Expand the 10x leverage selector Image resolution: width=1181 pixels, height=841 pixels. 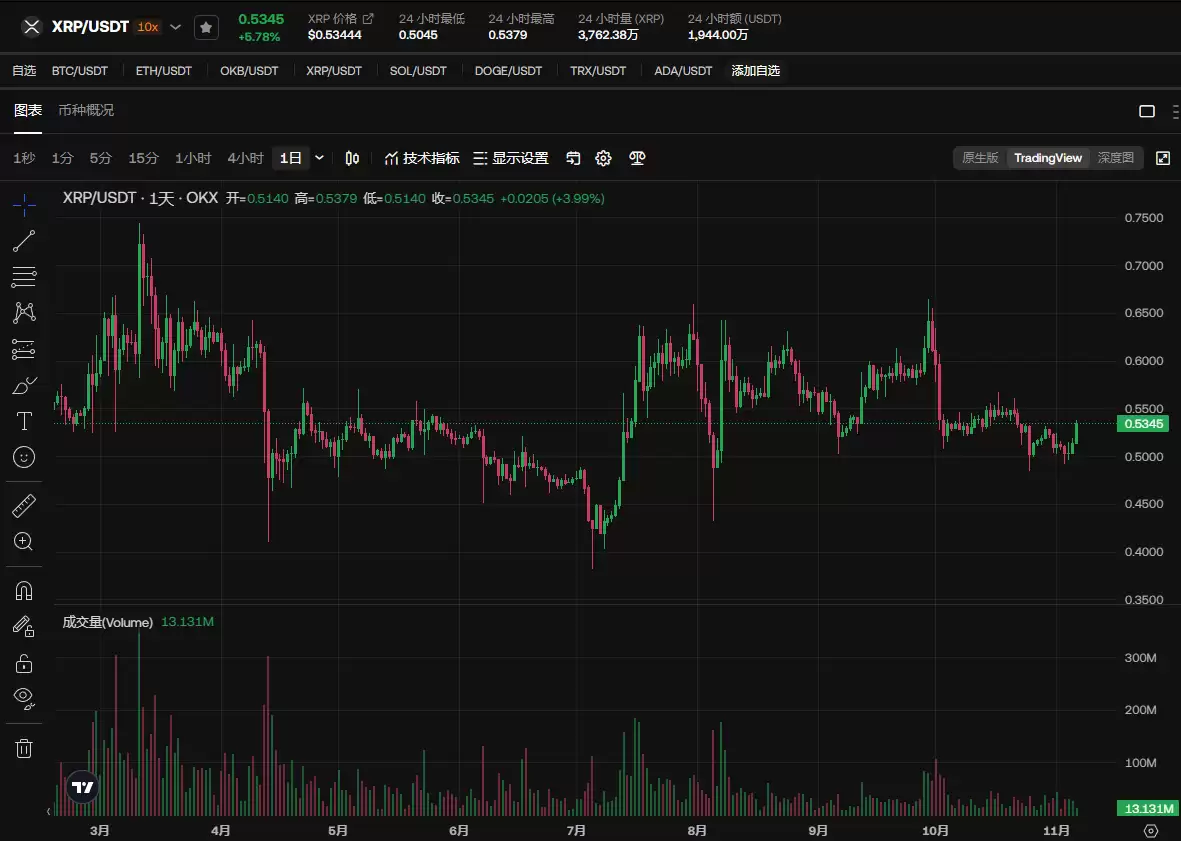tap(148, 27)
